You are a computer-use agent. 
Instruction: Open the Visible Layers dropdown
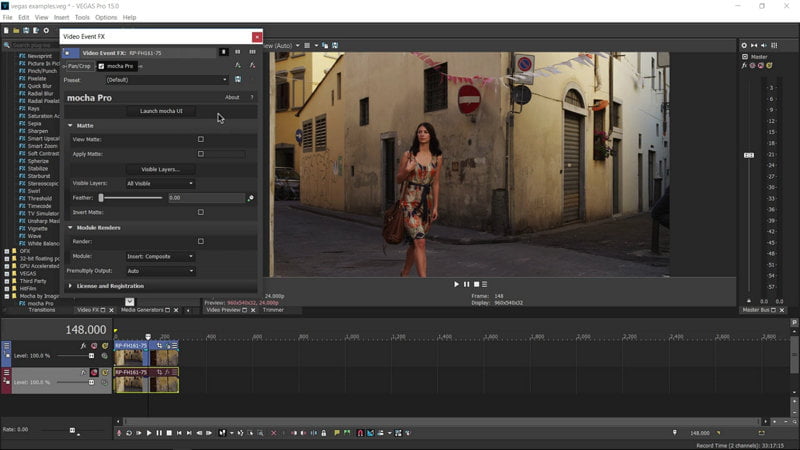pos(160,183)
